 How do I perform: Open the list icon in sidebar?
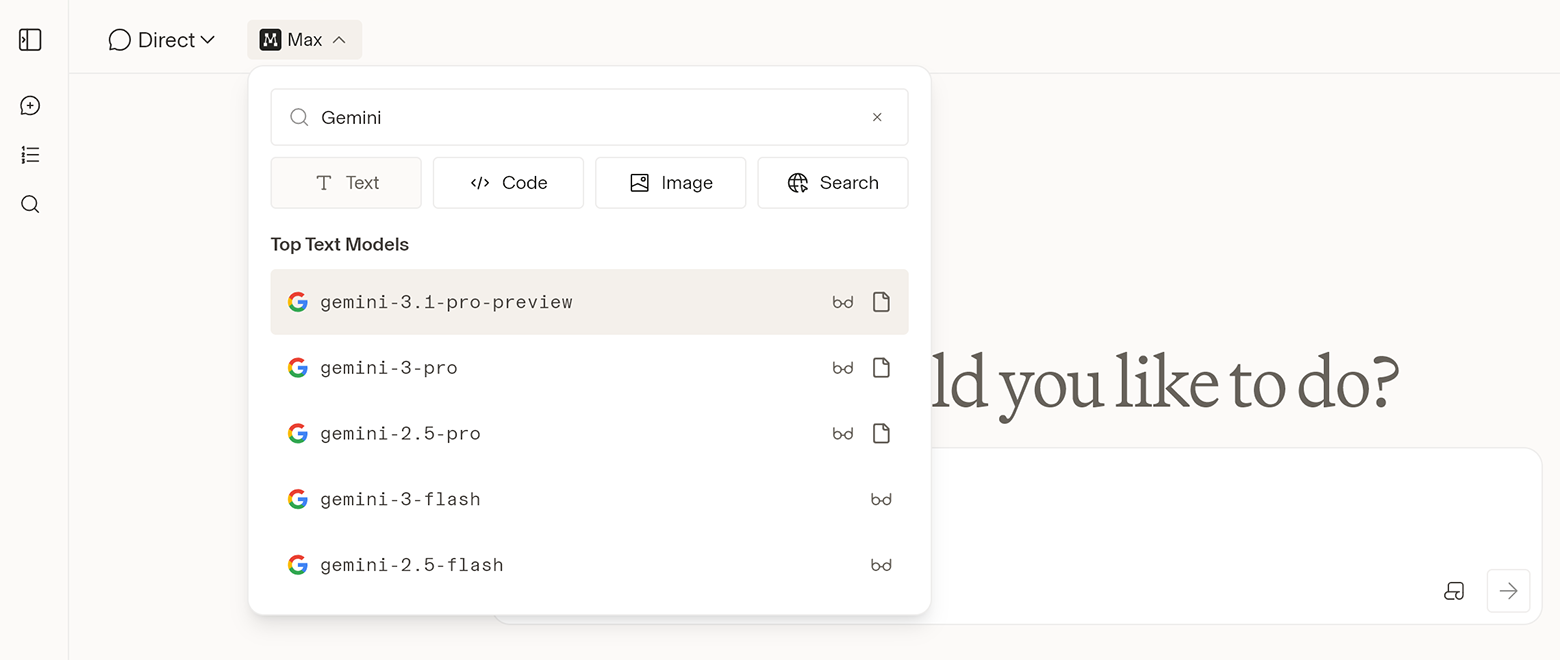[x=30, y=155]
